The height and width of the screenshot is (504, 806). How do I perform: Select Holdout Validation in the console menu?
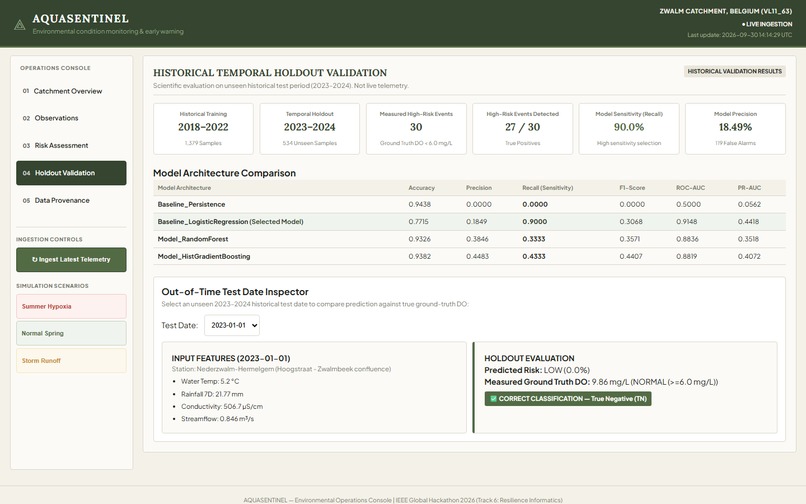(71, 173)
